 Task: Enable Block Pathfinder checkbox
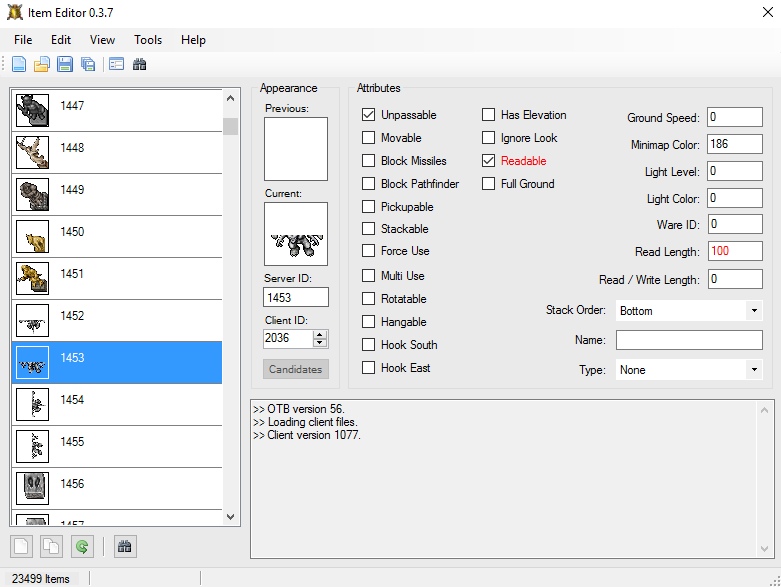369,183
